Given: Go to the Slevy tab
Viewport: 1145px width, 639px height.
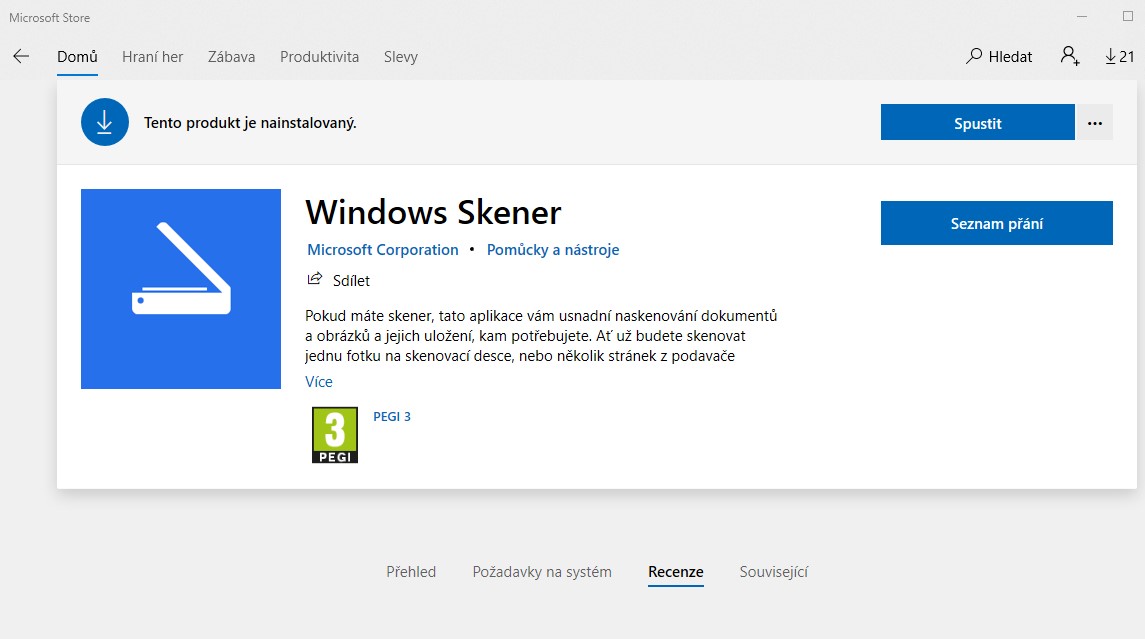Looking at the screenshot, I should (401, 57).
